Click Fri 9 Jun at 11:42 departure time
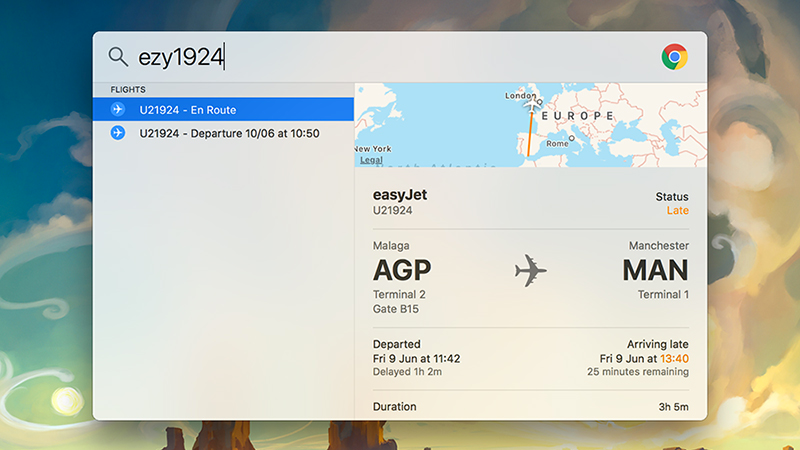800x450 pixels. point(416,359)
